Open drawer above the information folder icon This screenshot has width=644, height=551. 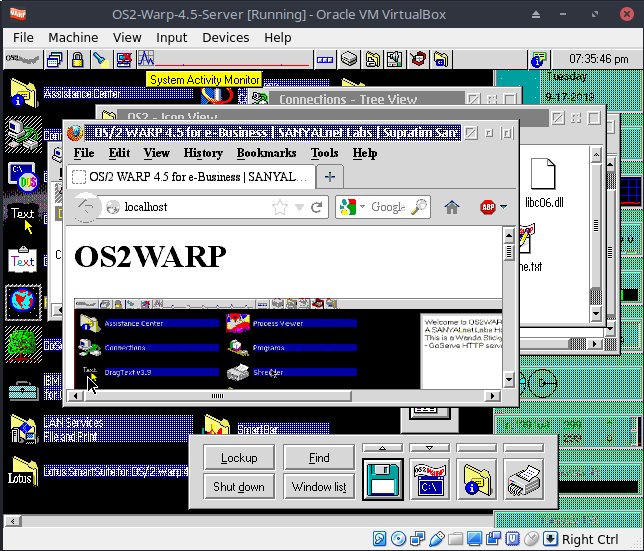point(477,448)
